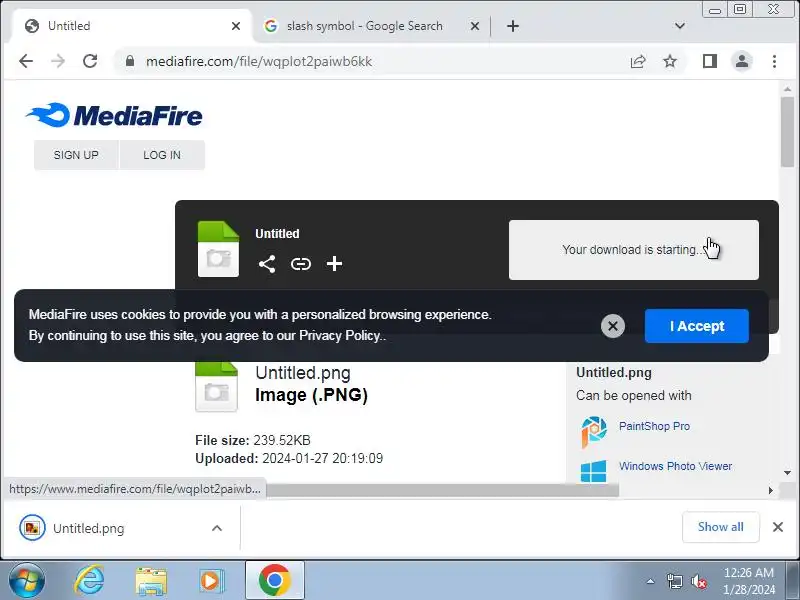Toggle the Chrome side panel icon
This screenshot has height=600, width=800.
tap(710, 61)
